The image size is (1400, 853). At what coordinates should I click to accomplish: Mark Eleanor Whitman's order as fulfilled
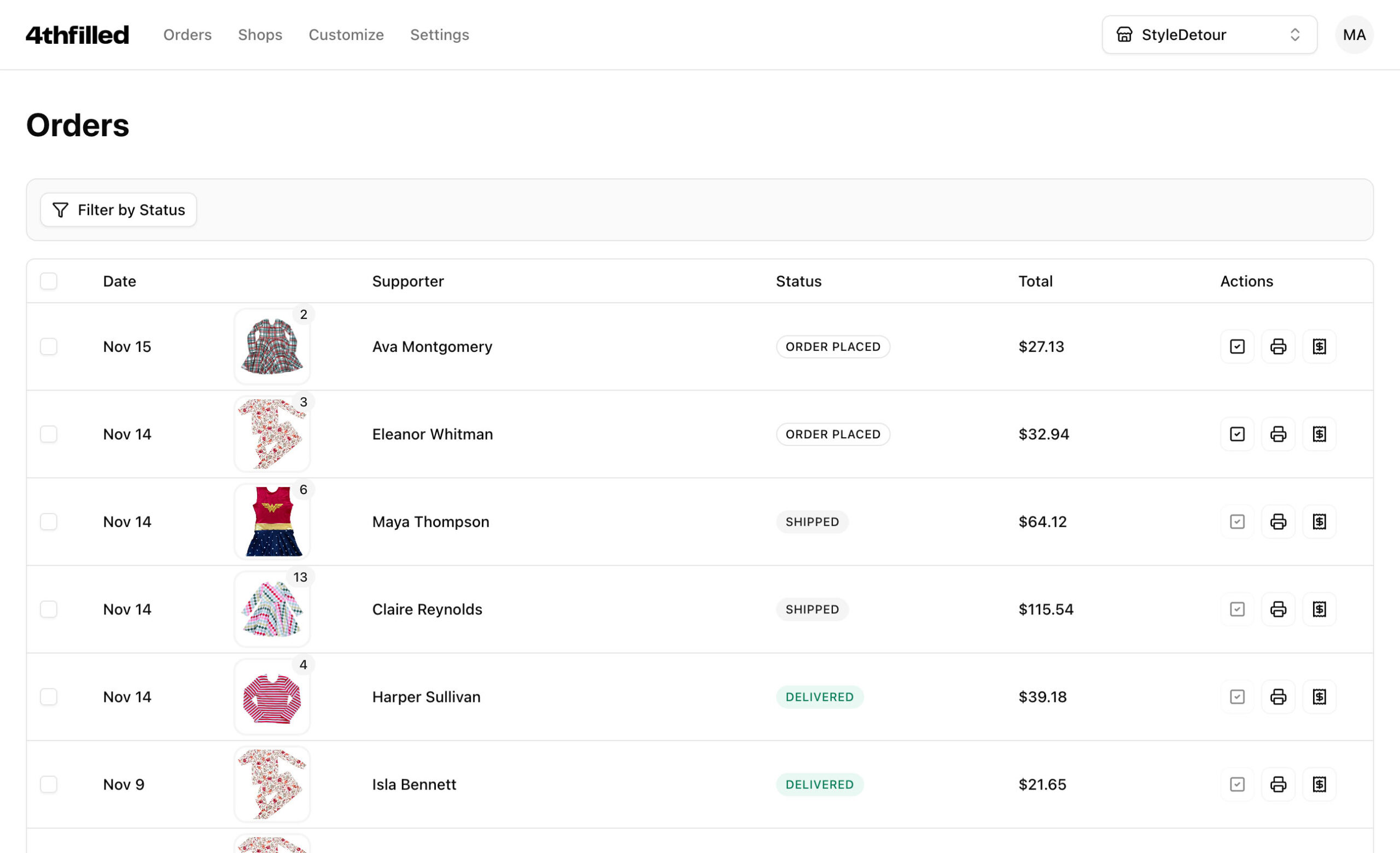[x=1237, y=434]
